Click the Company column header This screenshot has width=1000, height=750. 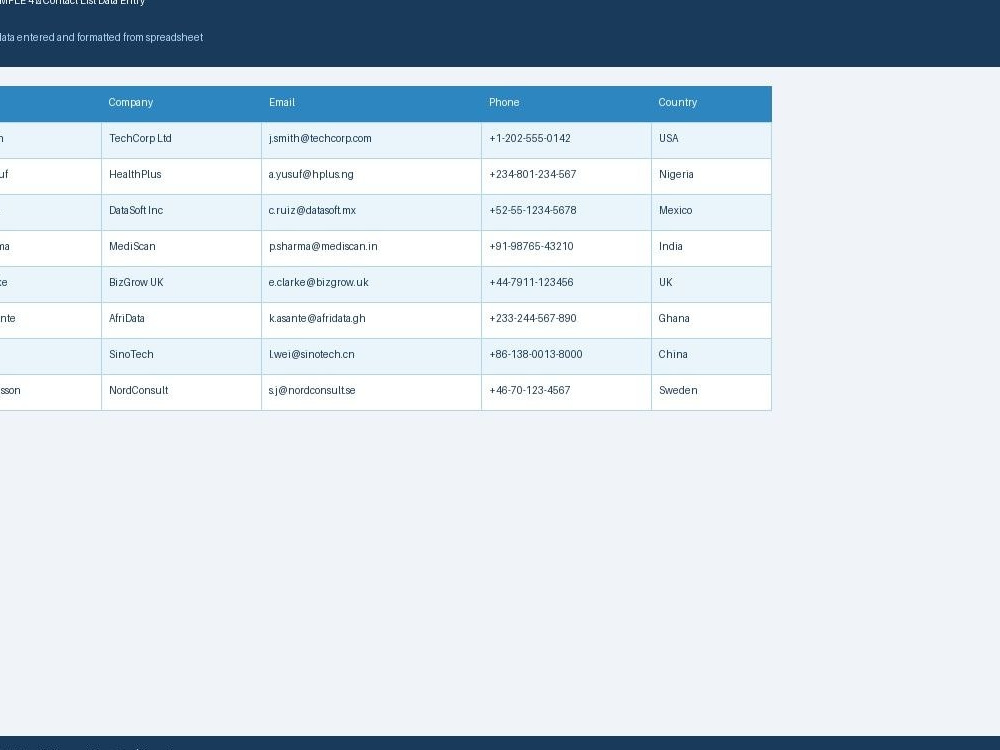point(181,103)
